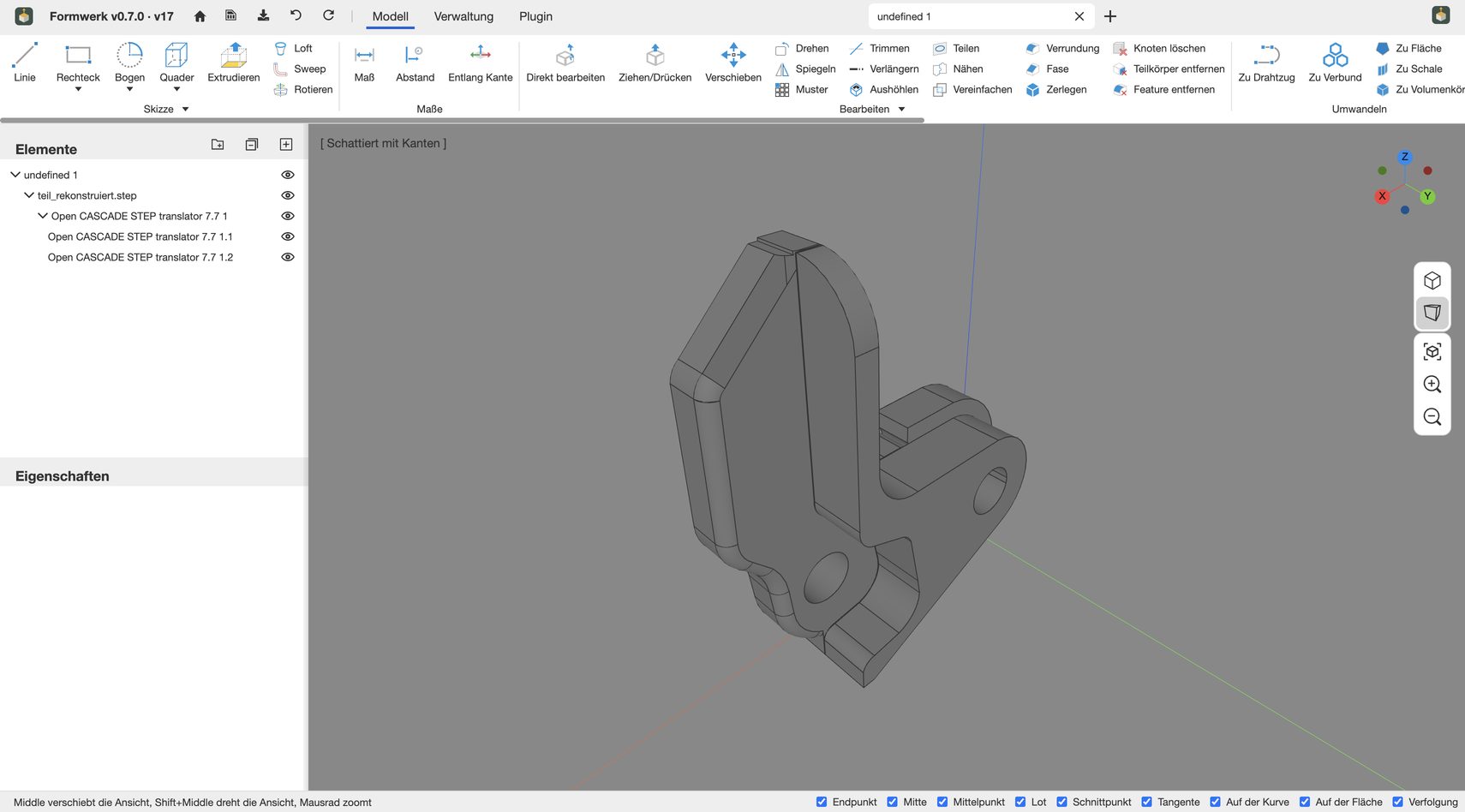Activate the Ziehen/Drücken tool
This screenshot has width=1465, height=812.
tap(655, 63)
